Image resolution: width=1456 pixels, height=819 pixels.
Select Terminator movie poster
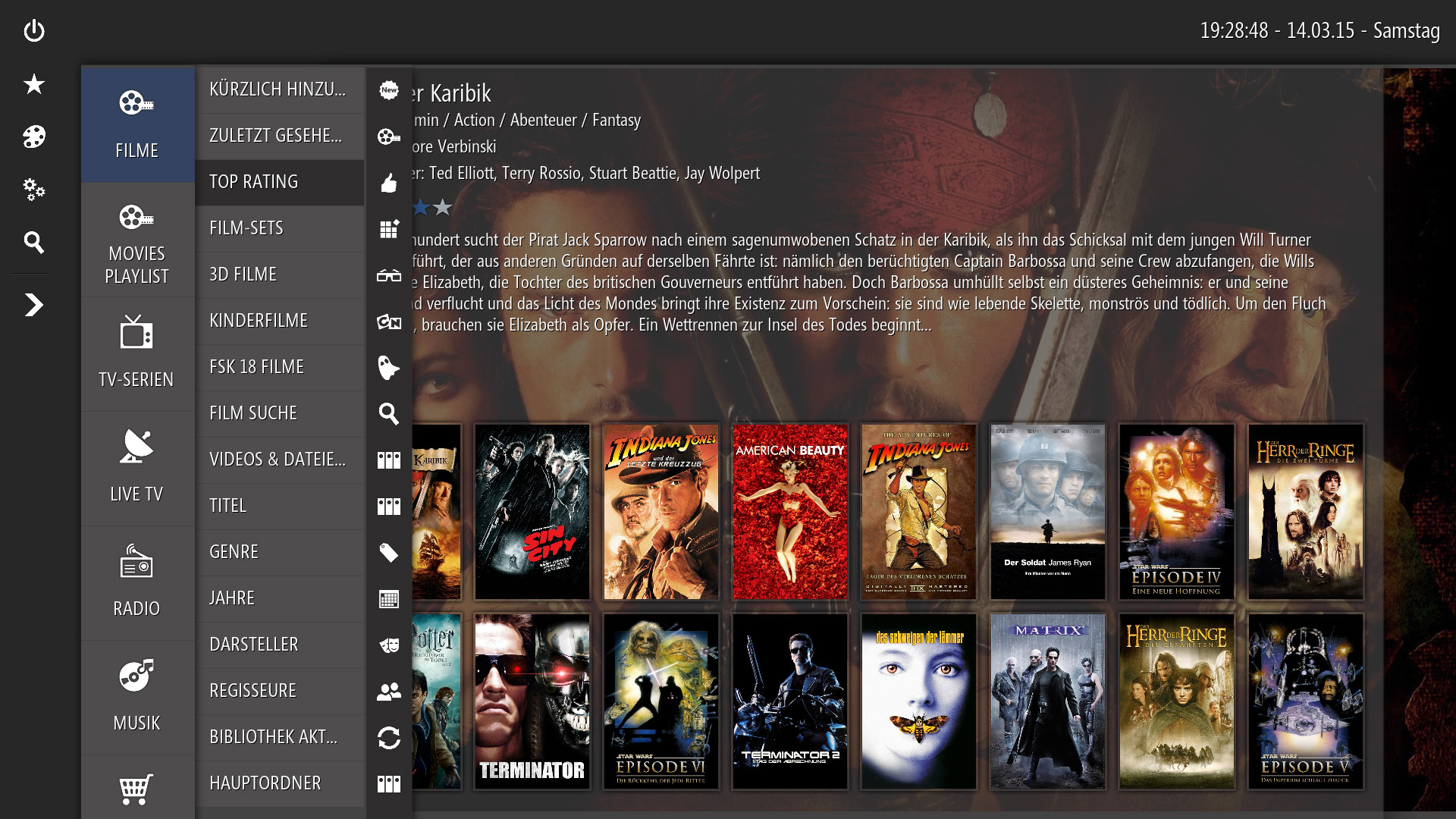pyautogui.click(x=532, y=701)
